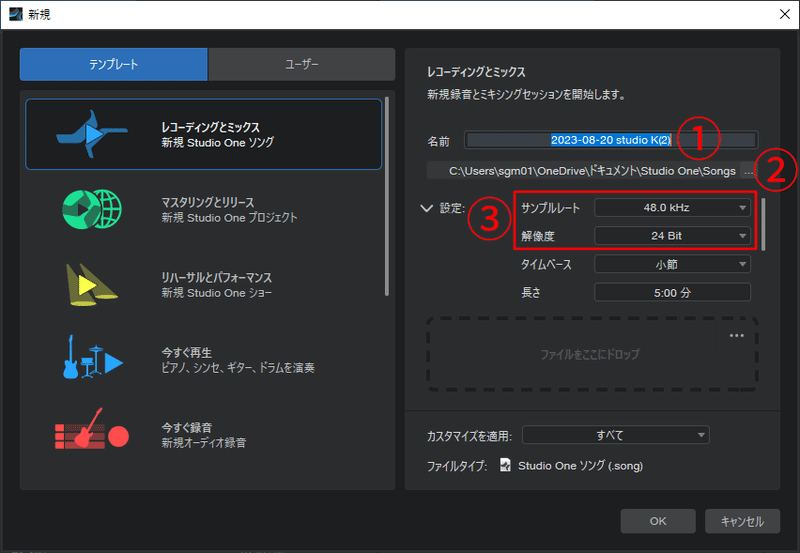The height and width of the screenshot is (553, 800).
Task: Choose the マスタリングとリリース project icon
Action: point(92,209)
